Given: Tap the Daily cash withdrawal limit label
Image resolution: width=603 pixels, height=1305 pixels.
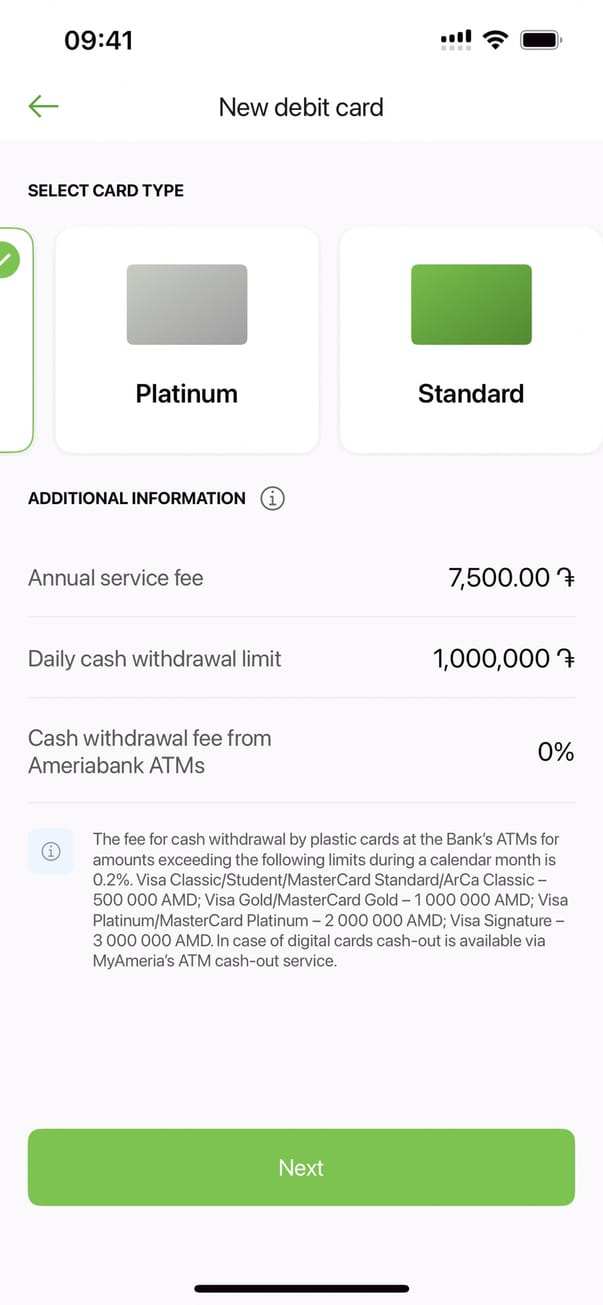Looking at the screenshot, I should [x=155, y=659].
